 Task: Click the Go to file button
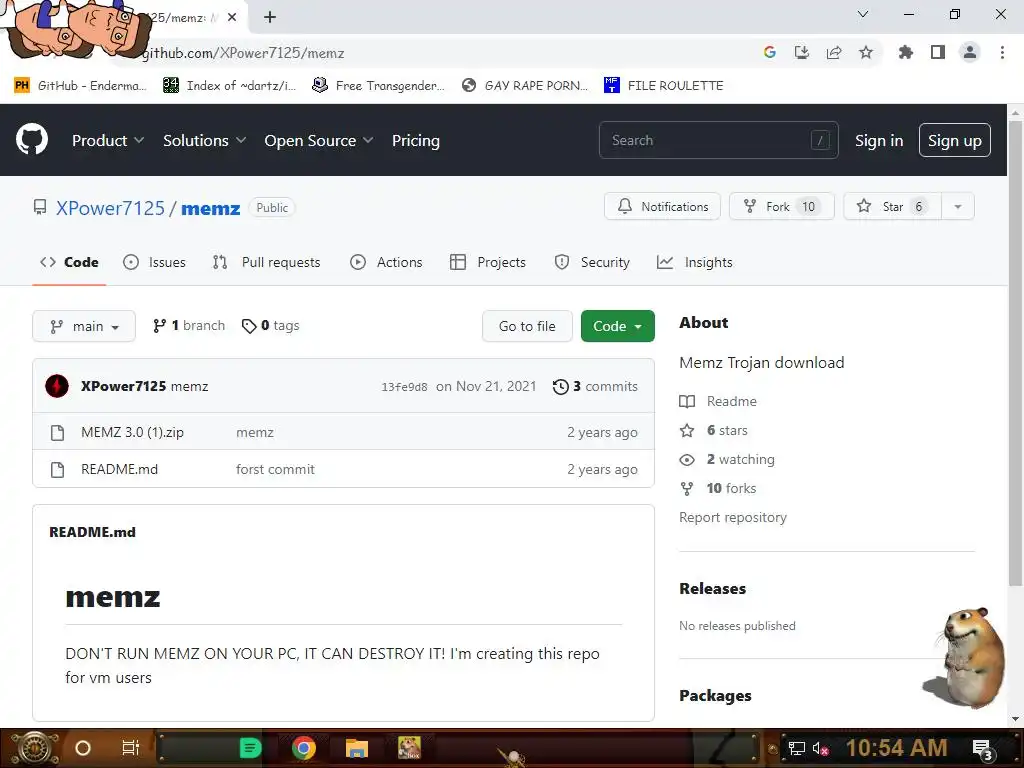(527, 326)
